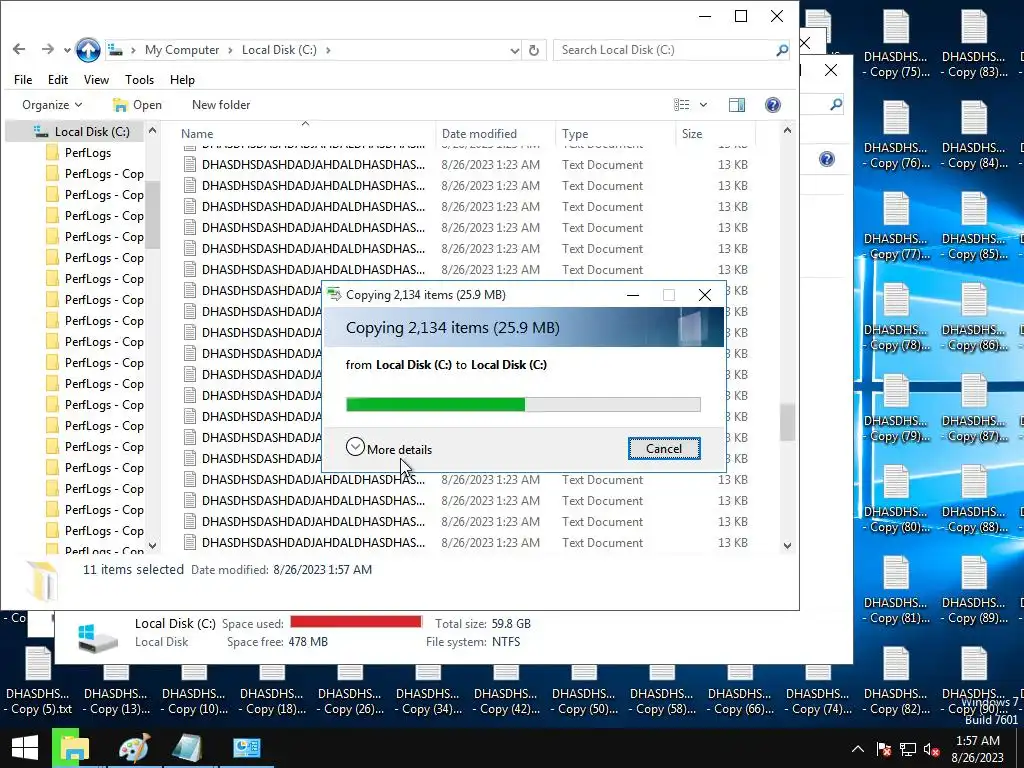Click the network tray icon
The height and width of the screenshot is (768, 1024).
(908, 749)
